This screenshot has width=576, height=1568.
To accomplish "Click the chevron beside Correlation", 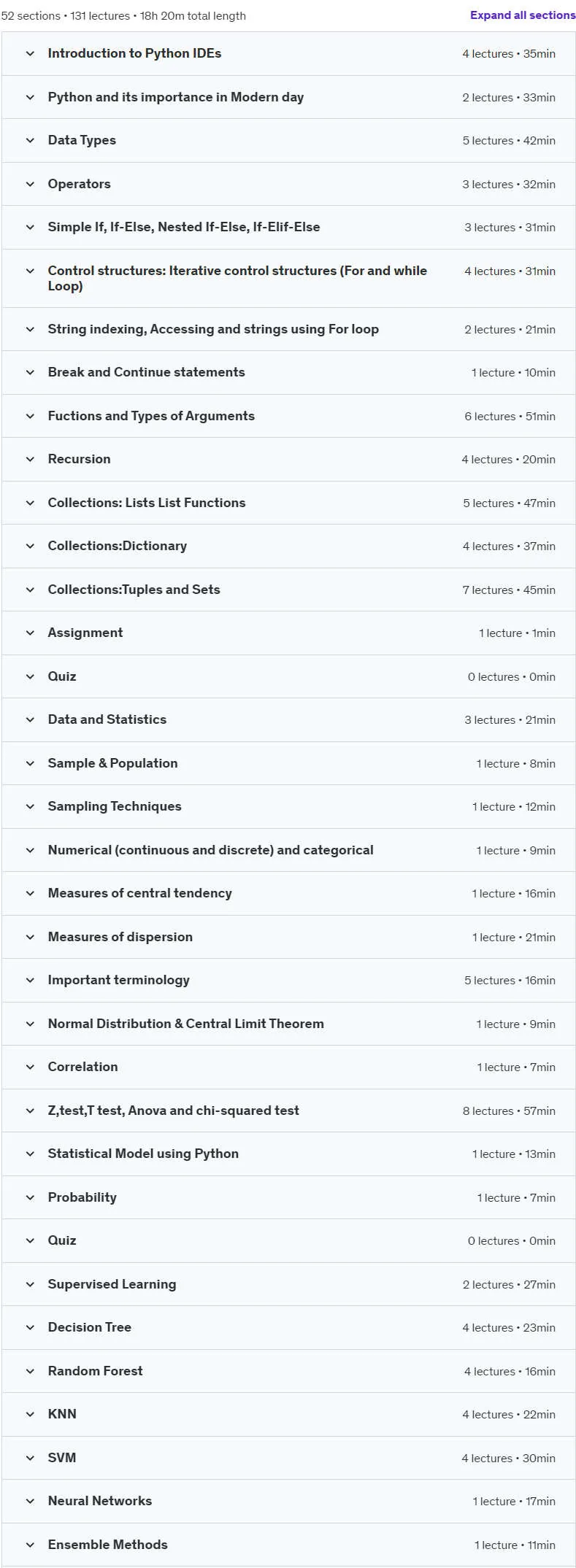I will coord(30,1067).
